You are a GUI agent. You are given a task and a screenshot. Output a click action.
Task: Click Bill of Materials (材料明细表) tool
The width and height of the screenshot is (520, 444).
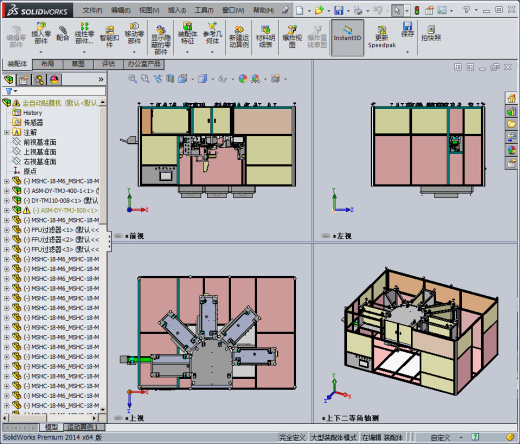pyautogui.click(x=265, y=37)
